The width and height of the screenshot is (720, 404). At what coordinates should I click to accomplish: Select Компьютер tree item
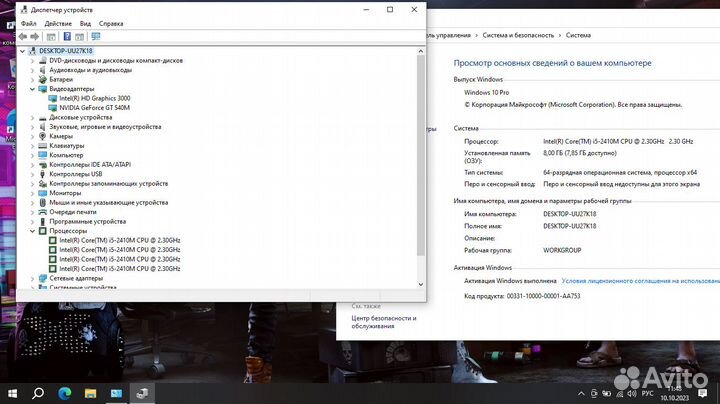tap(66, 155)
